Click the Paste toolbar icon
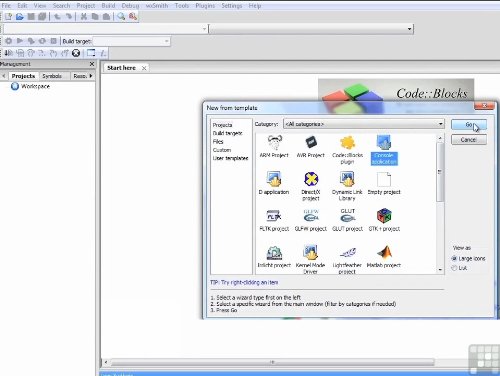Screen dimensions: 500x376 [106, 16]
